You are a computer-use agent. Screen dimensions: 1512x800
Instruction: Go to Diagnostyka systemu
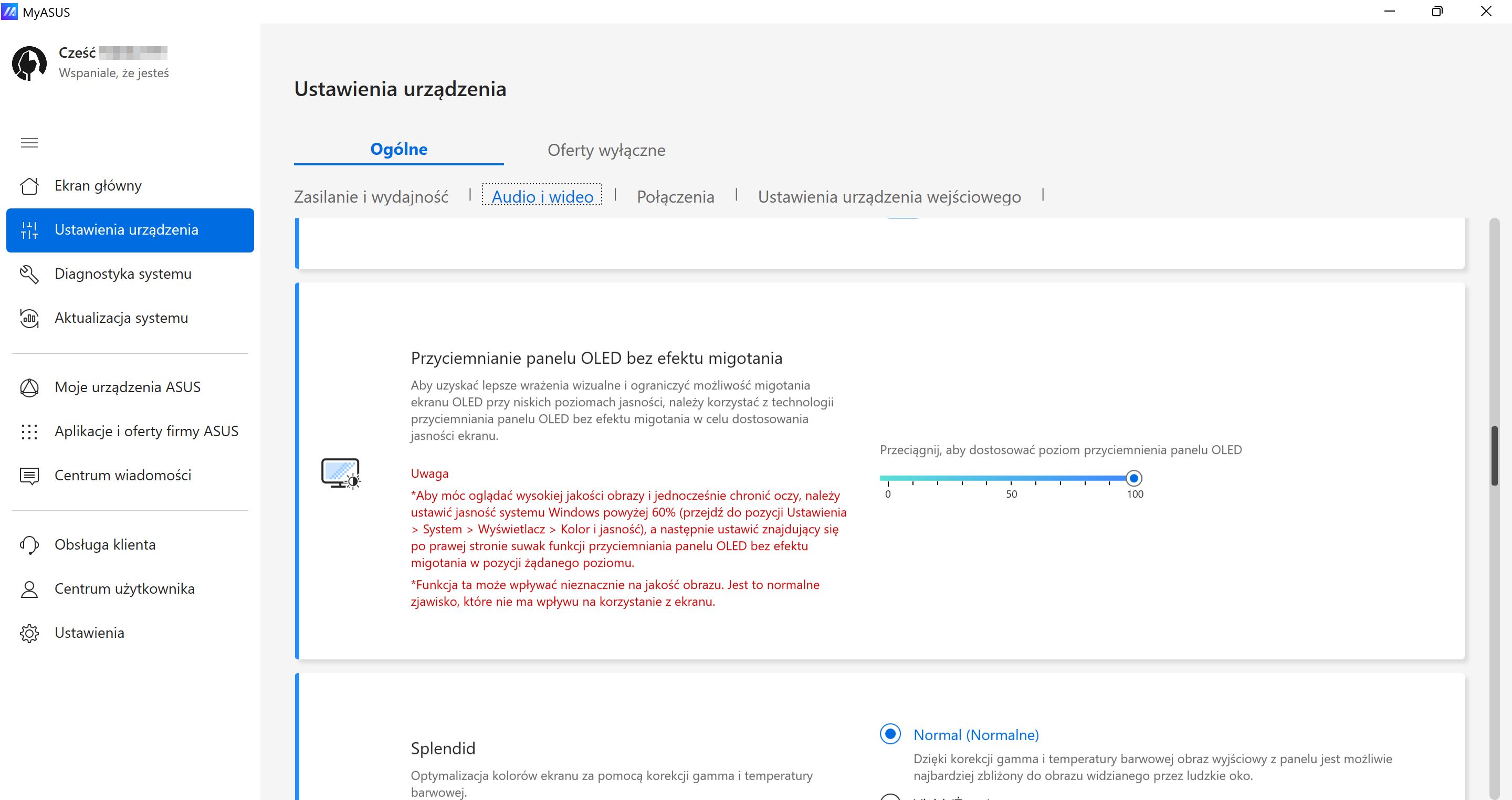(130, 274)
